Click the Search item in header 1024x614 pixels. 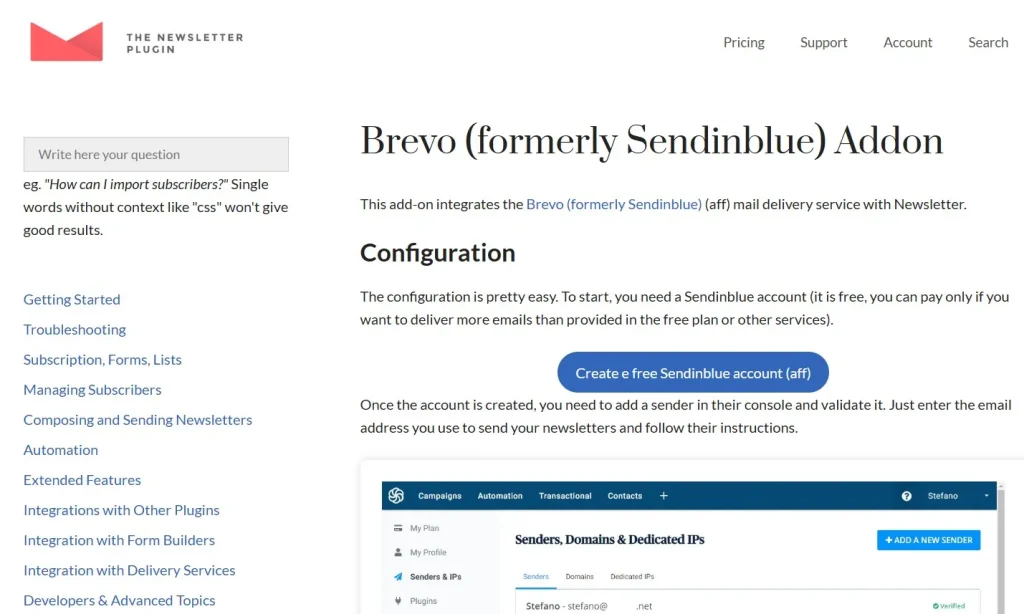(988, 42)
